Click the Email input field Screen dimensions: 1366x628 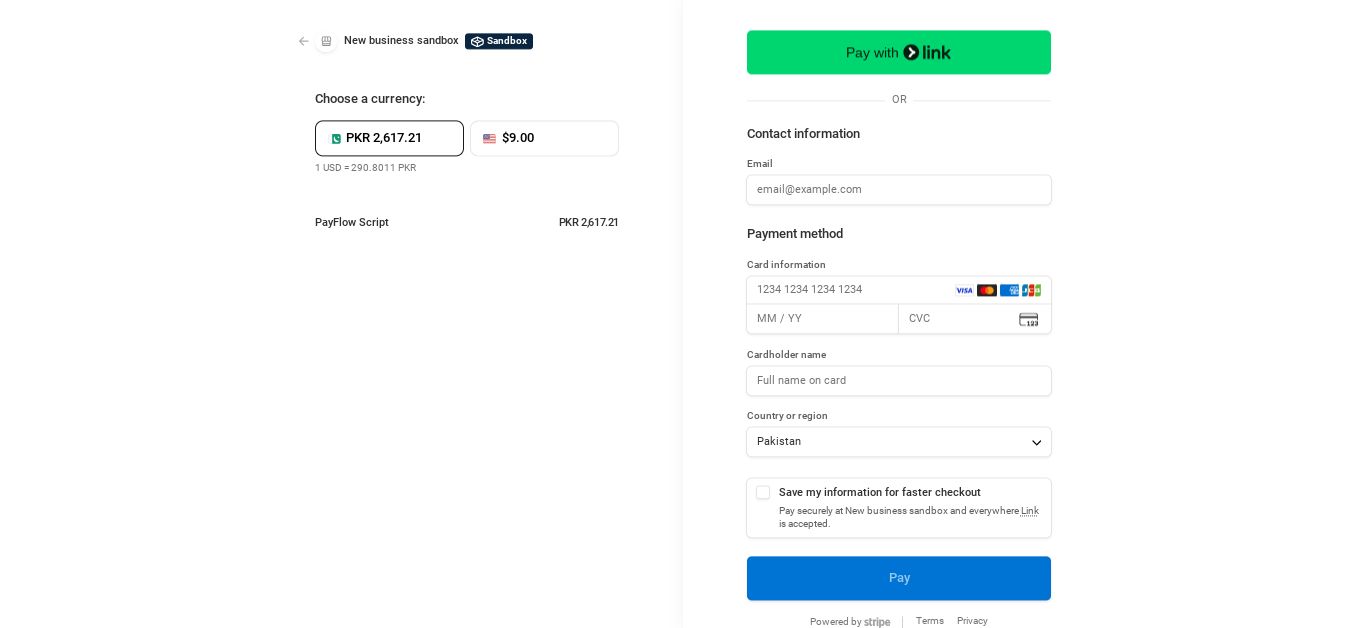pyautogui.click(x=898, y=190)
